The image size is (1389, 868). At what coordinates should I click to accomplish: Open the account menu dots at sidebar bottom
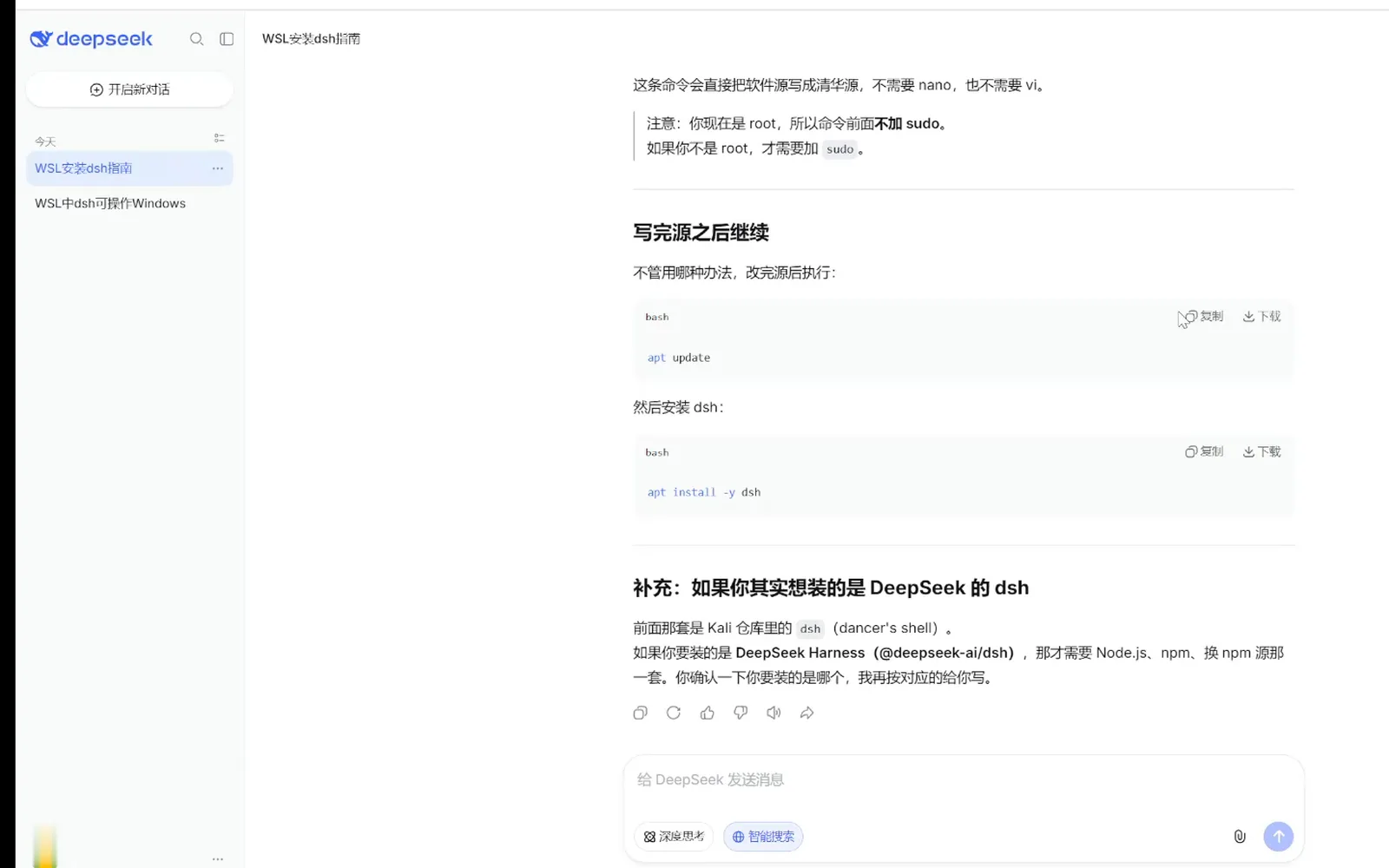pyautogui.click(x=217, y=858)
